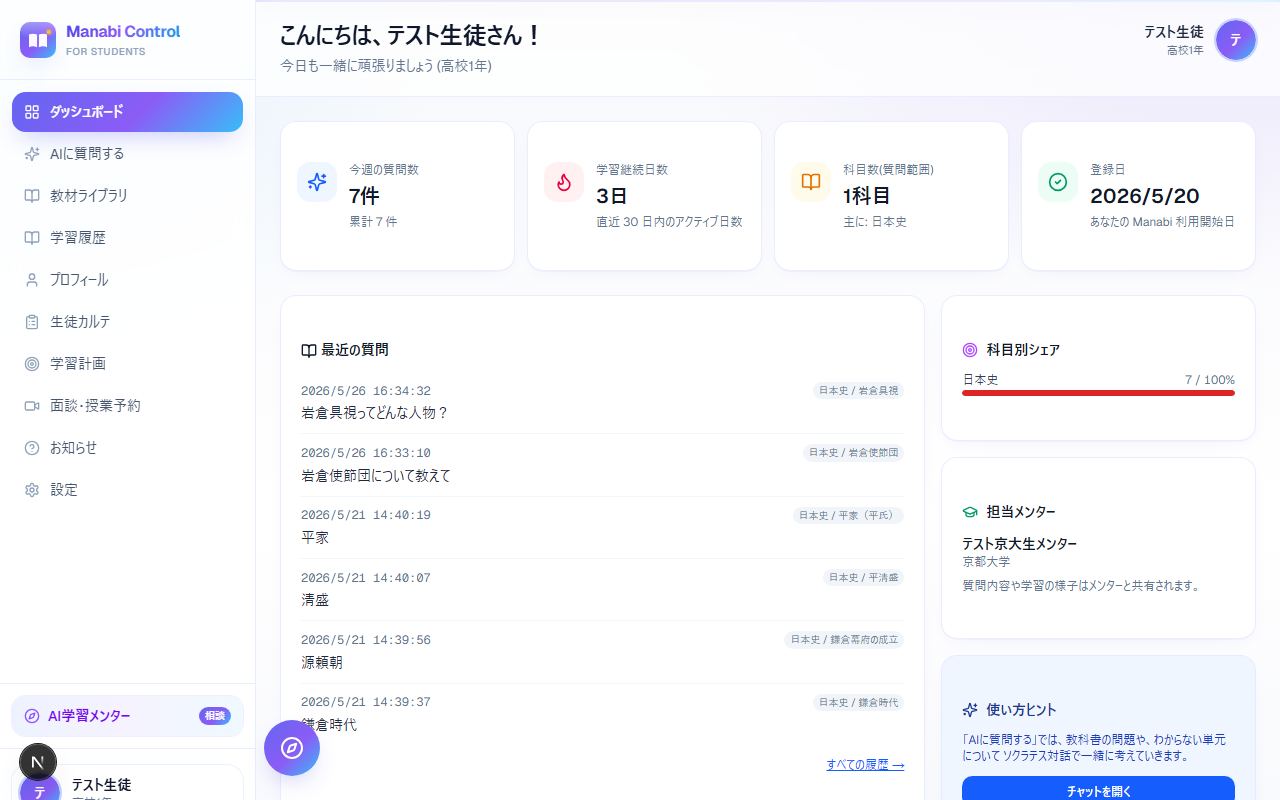
Task: Open the question 源頼朝
Action: pyautogui.click(x=322, y=663)
